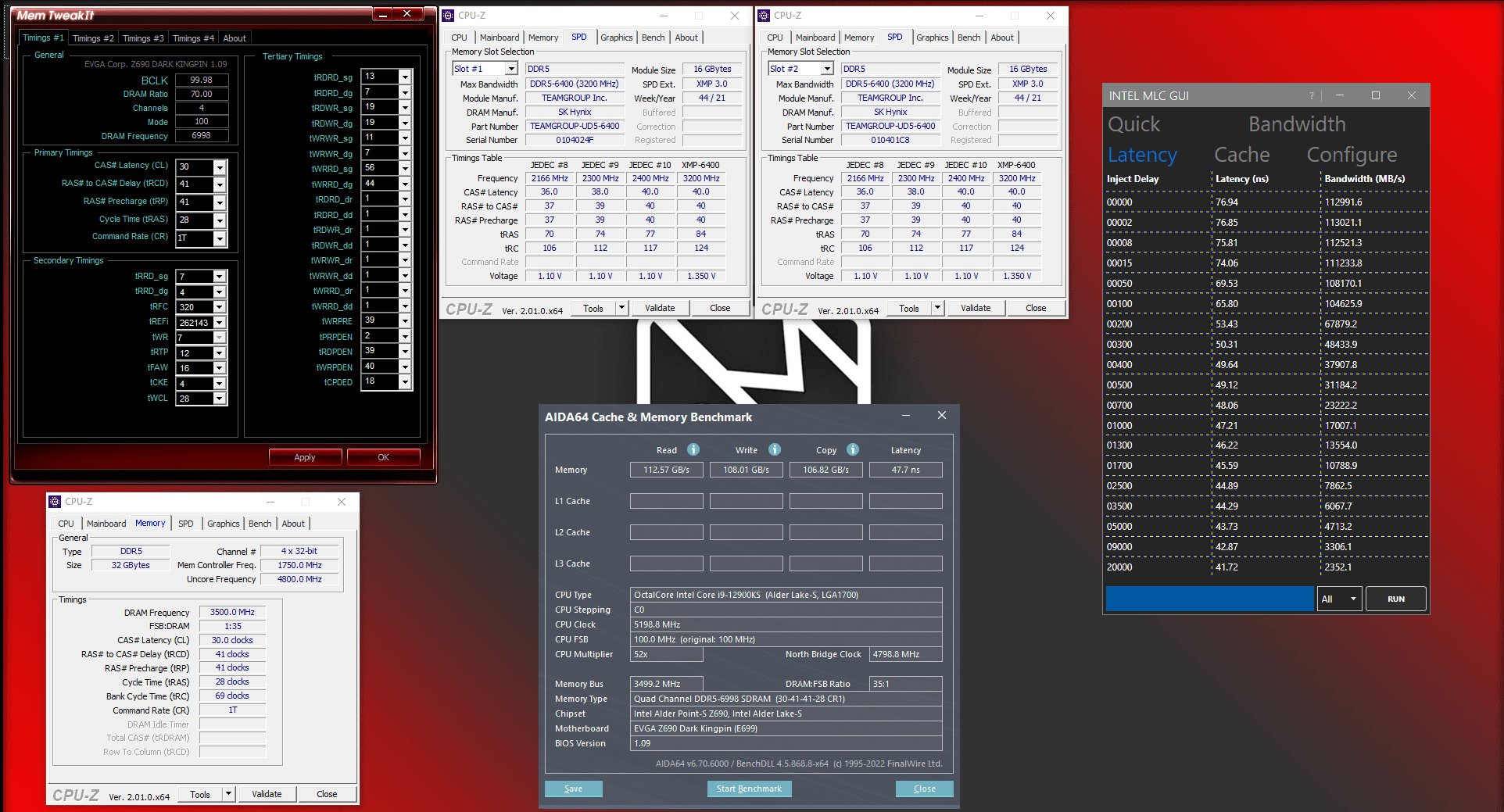Click Validate in the CPU-Z Memory window
Image resolution: width=1504 pixels, height=812 pixels.
coord(267,794)
